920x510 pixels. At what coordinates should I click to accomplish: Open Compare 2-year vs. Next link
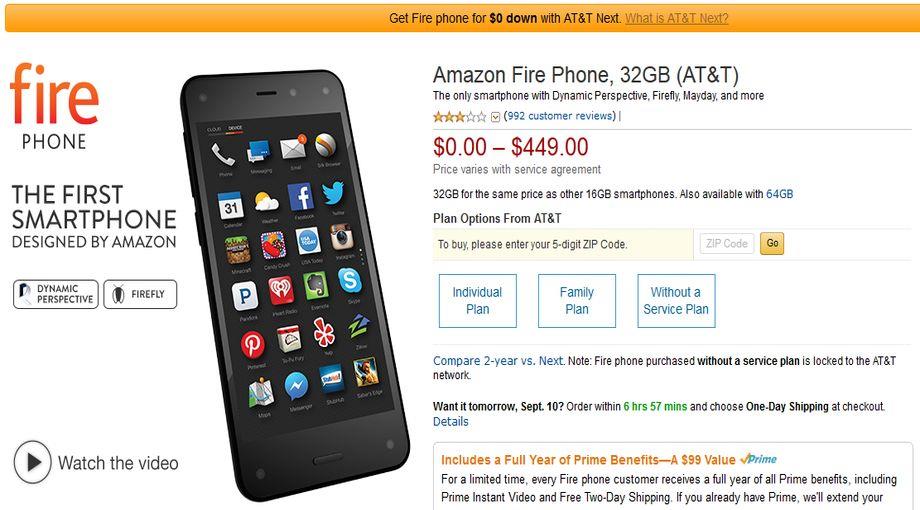click(x=499, y=361)
